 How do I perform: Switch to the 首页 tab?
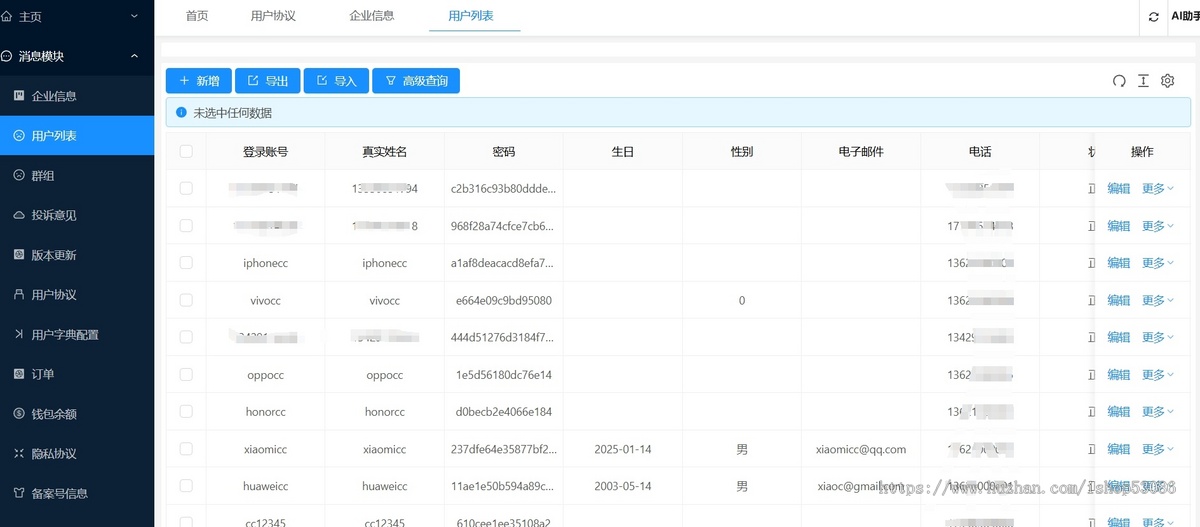click(x=197, y=16)
